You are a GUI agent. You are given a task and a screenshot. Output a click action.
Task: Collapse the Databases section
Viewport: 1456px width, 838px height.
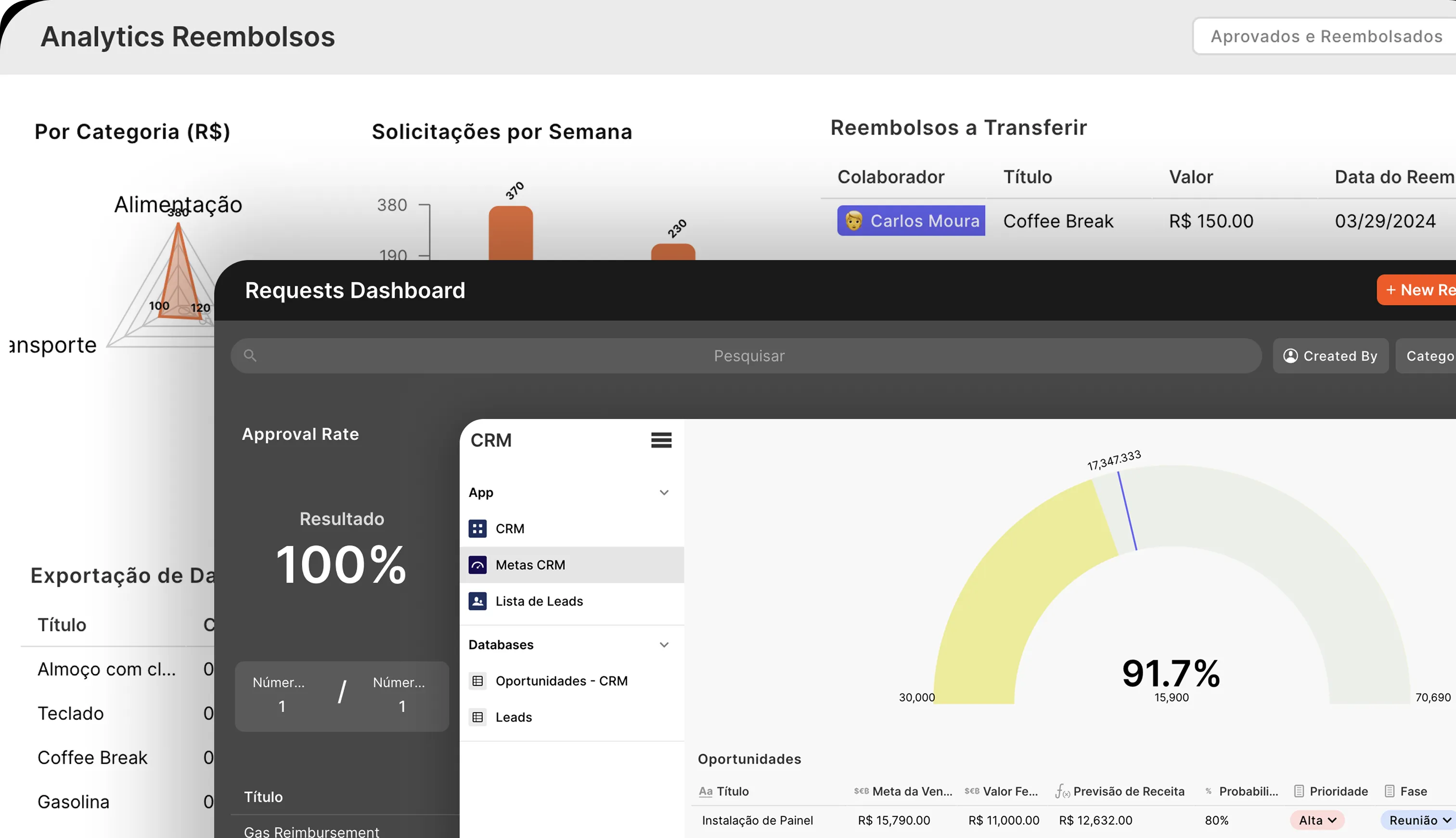[x=664, y=644]
